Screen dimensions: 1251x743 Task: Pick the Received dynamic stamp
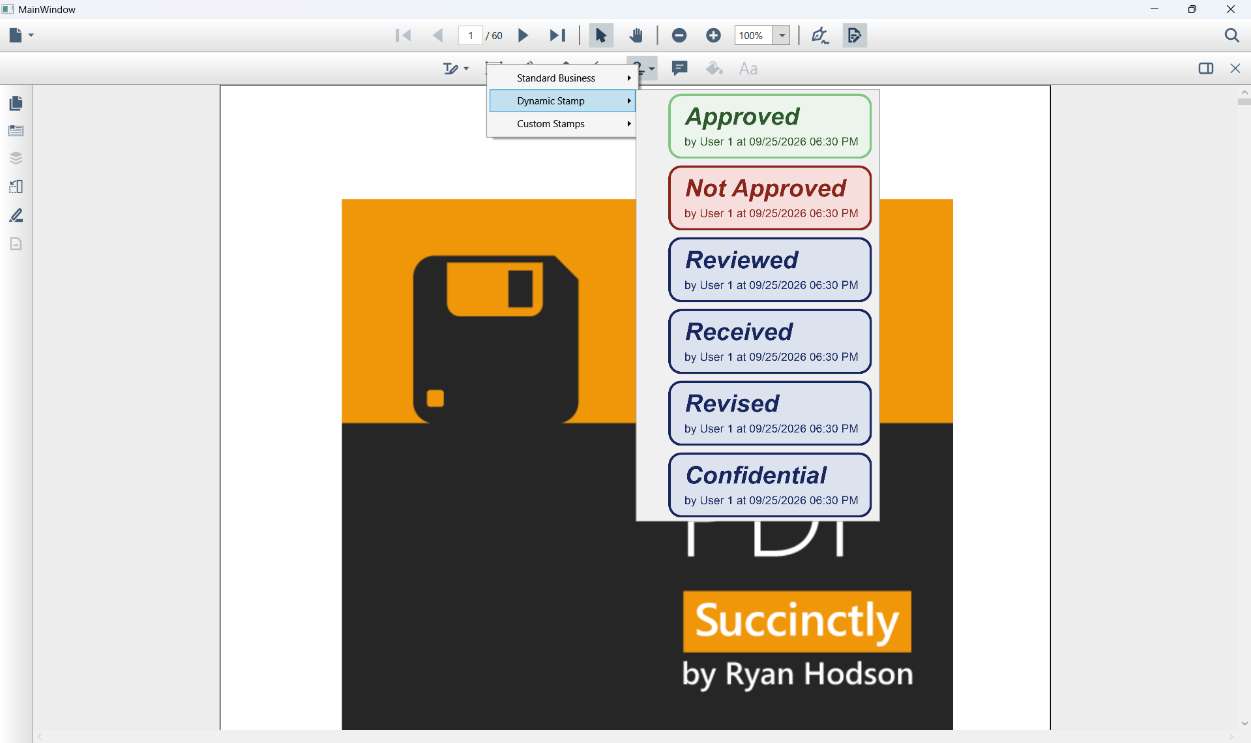pyautogui.click(x=770, y=342)
